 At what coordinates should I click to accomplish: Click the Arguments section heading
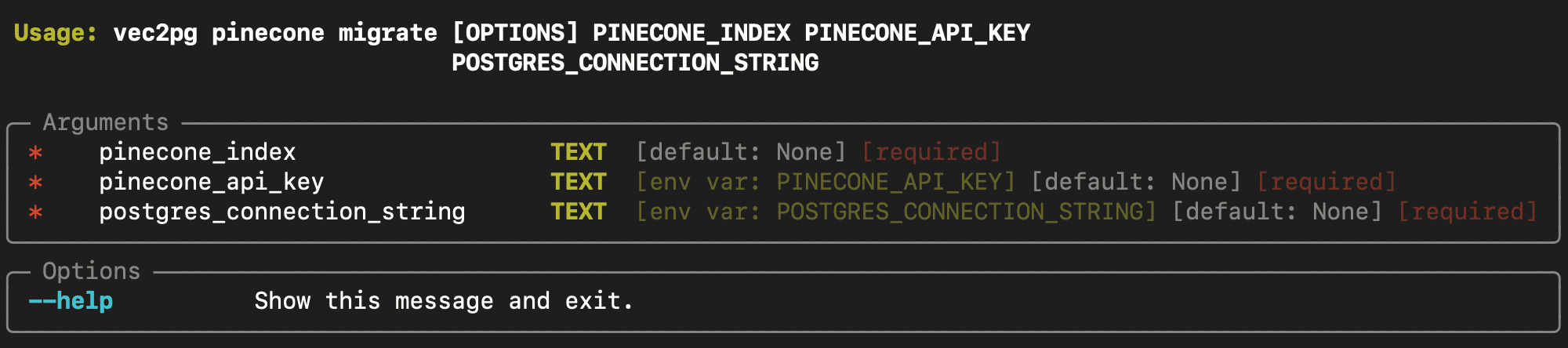pos(106,122)
